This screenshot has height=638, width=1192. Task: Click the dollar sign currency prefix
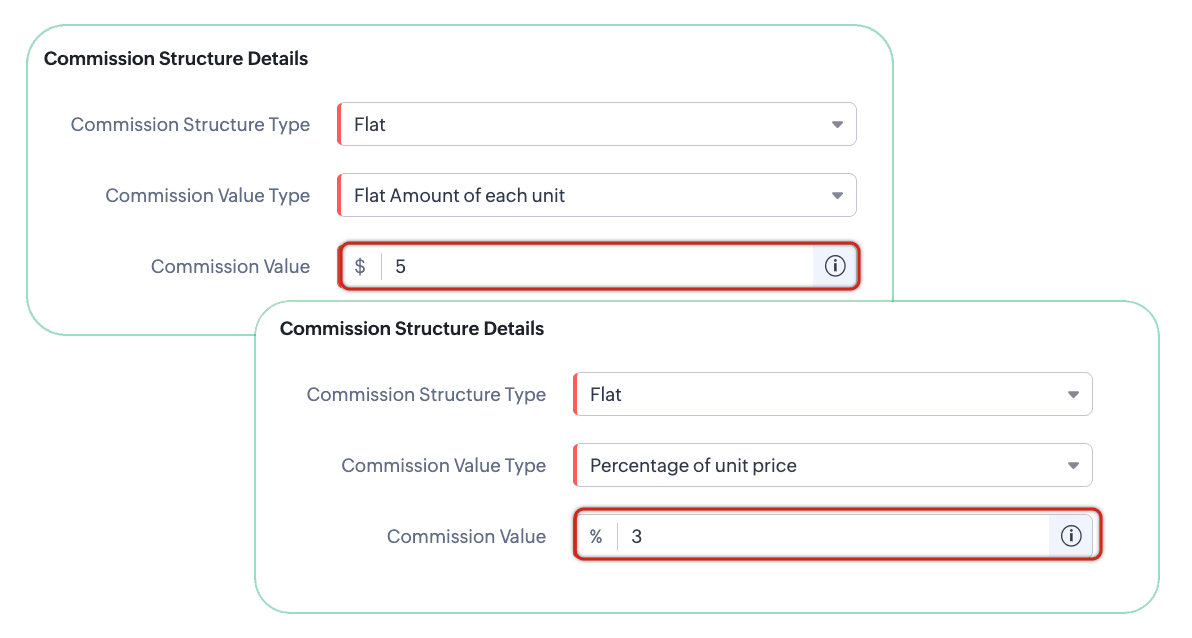tap(360, 266)
